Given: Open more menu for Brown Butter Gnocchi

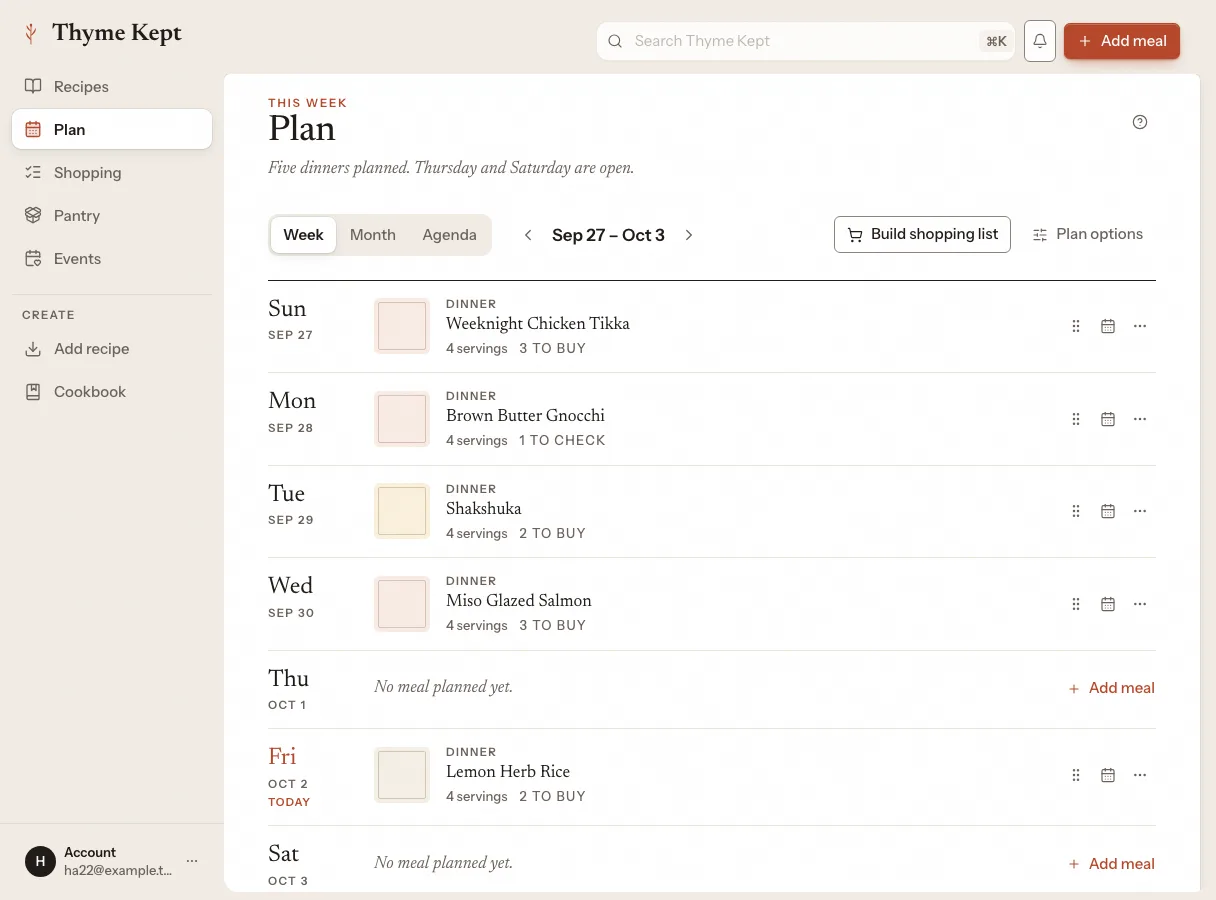Looking at the screenshot, I should click(x=1140, y=419).
